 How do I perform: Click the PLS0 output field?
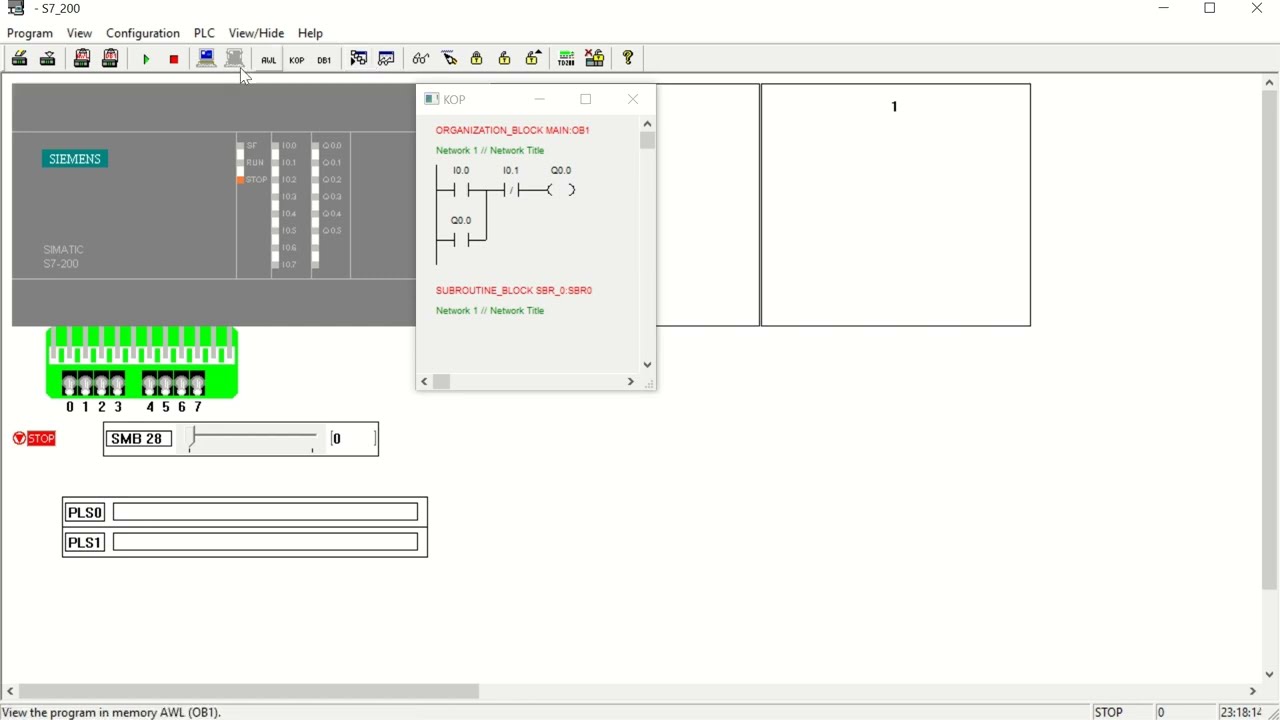point(266,512)
